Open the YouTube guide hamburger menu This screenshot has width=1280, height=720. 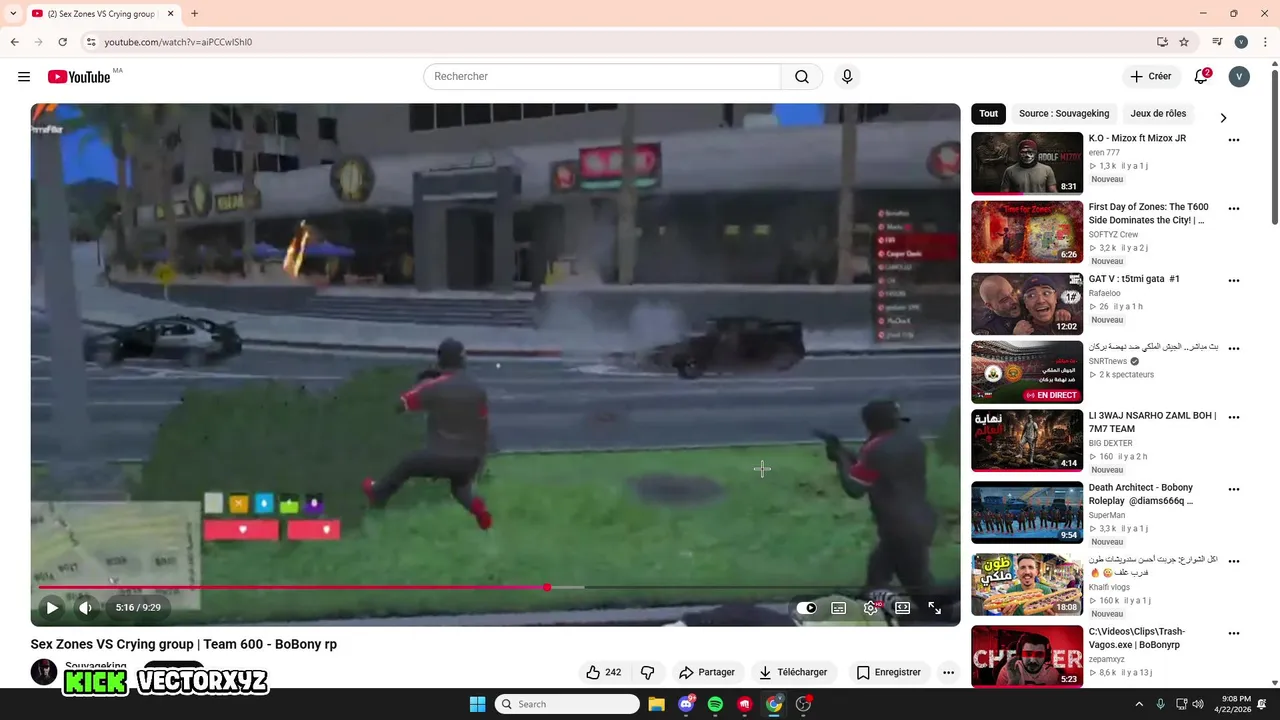[24, 77]
